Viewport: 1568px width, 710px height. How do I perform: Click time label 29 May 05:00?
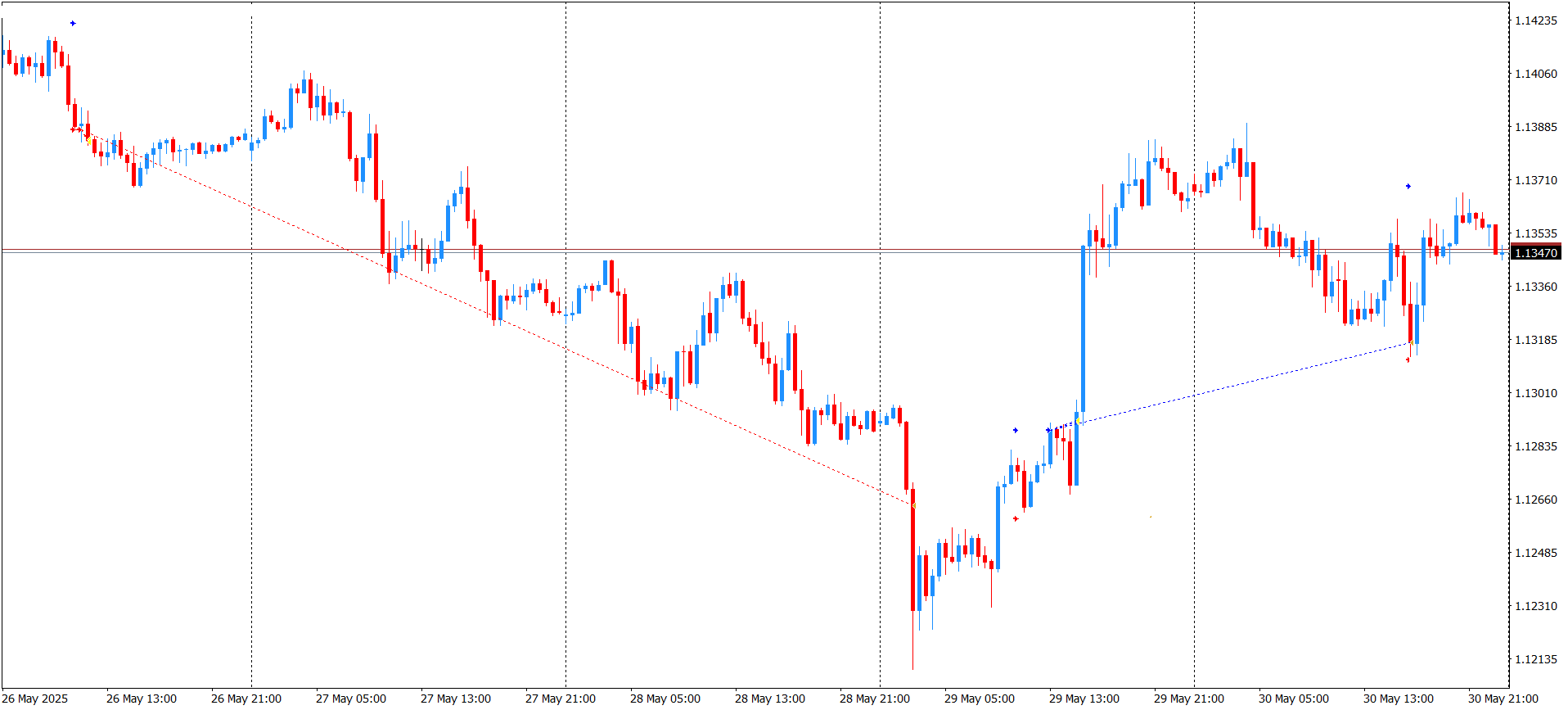click(x=980, y=699)
